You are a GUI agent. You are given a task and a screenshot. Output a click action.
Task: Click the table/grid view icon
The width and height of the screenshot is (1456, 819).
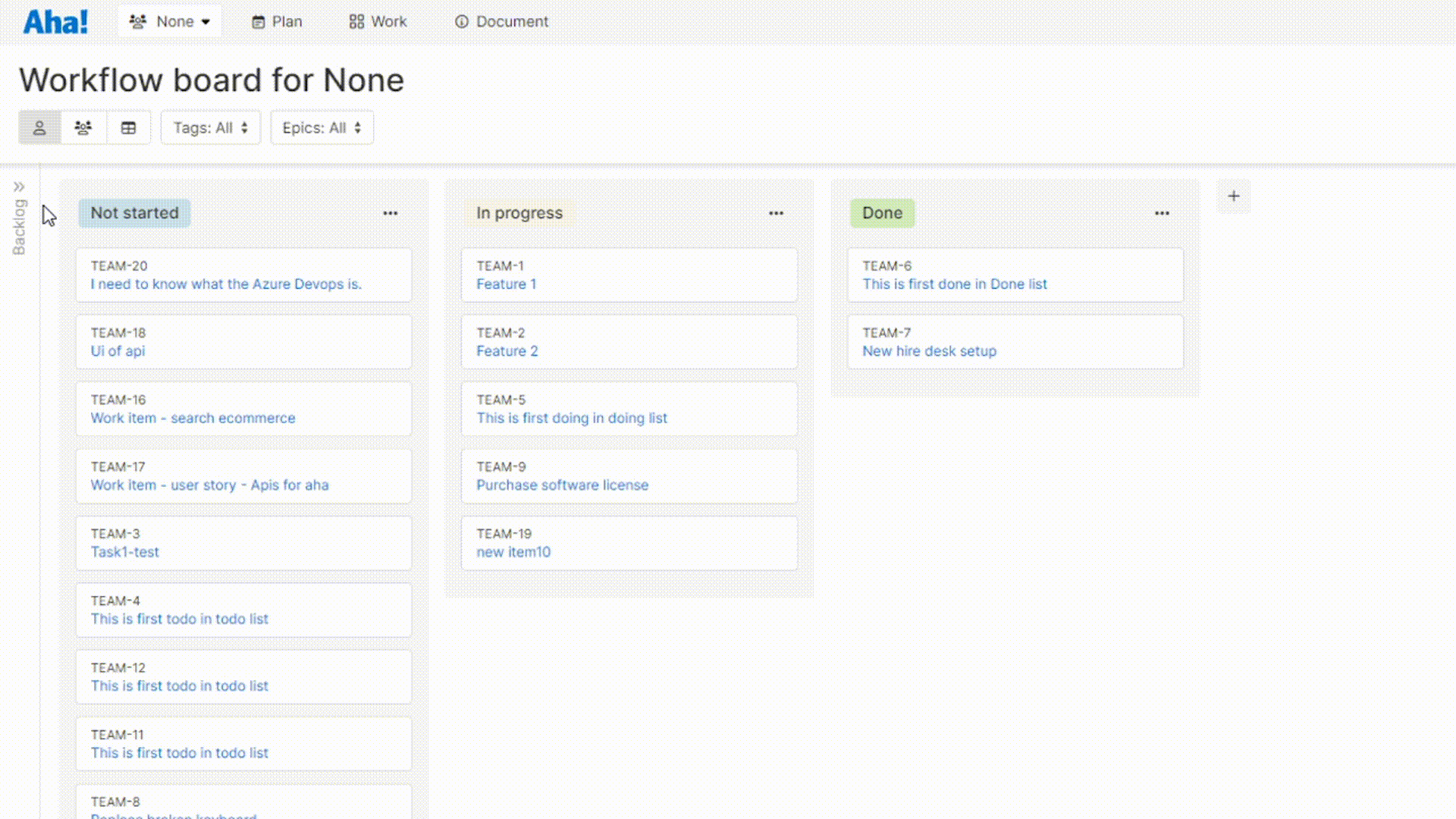coord(128,128)
